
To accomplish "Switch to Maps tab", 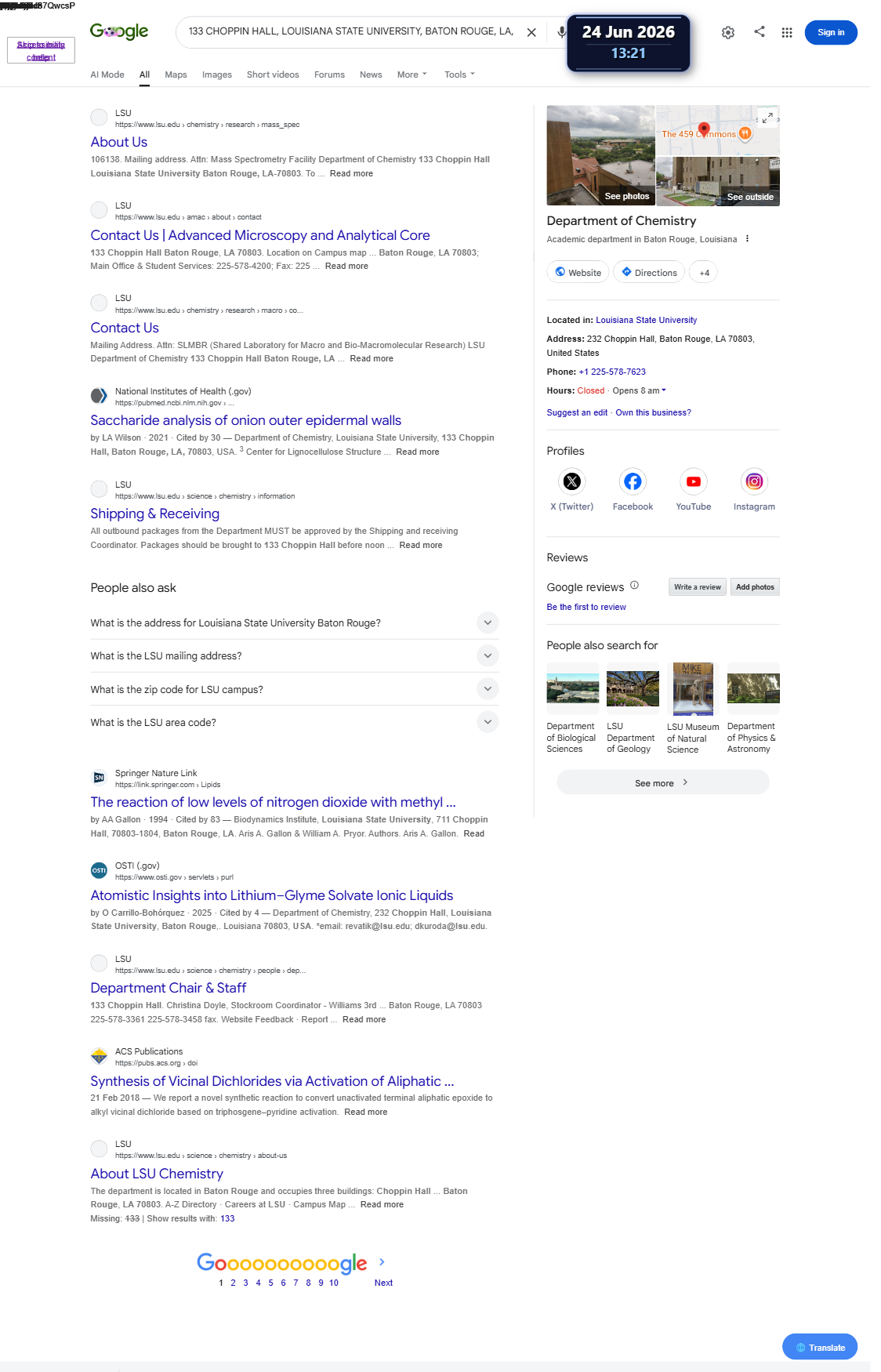I will coord(176,74).
